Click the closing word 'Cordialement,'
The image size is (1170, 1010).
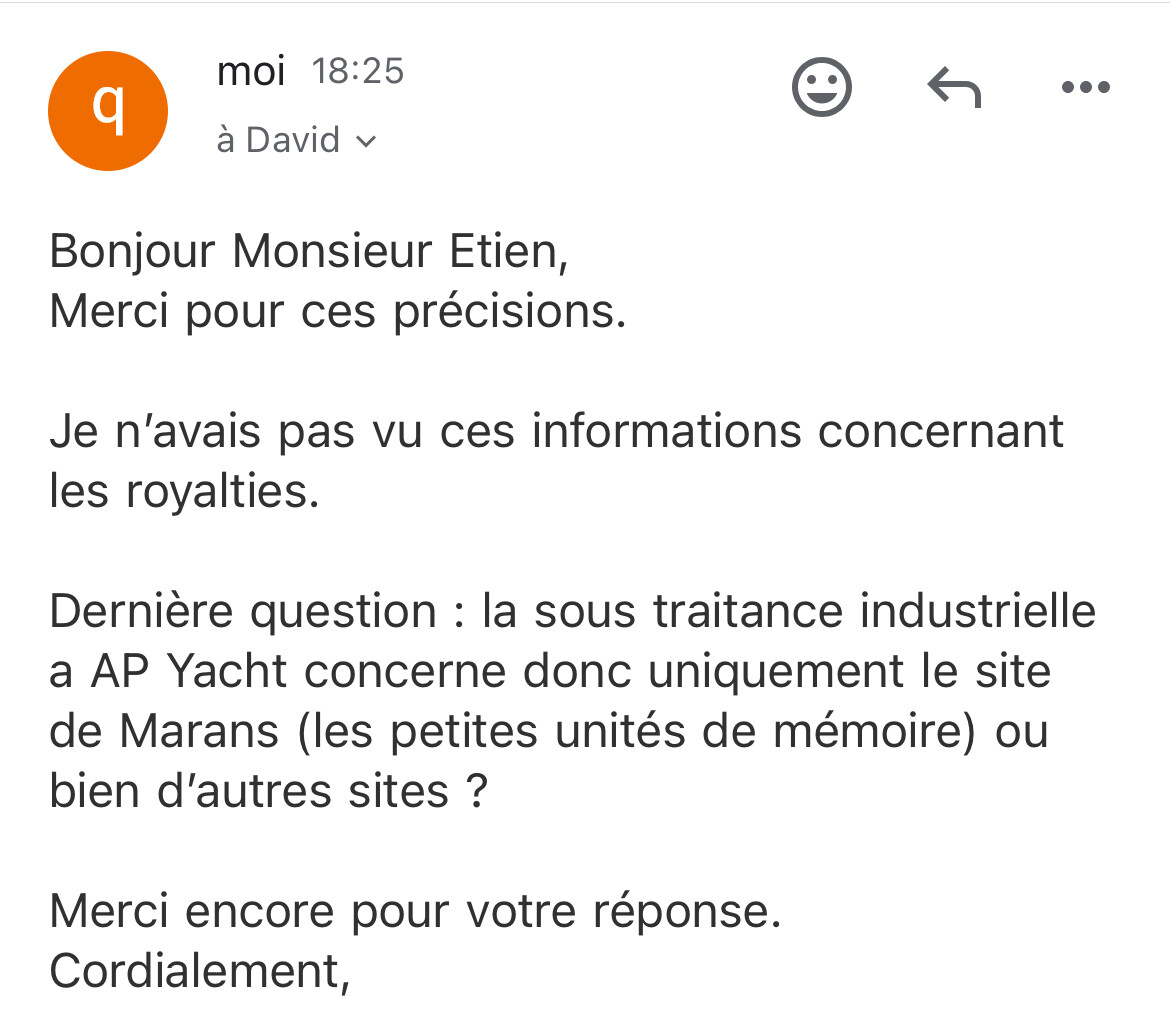[x=199, y=971]
